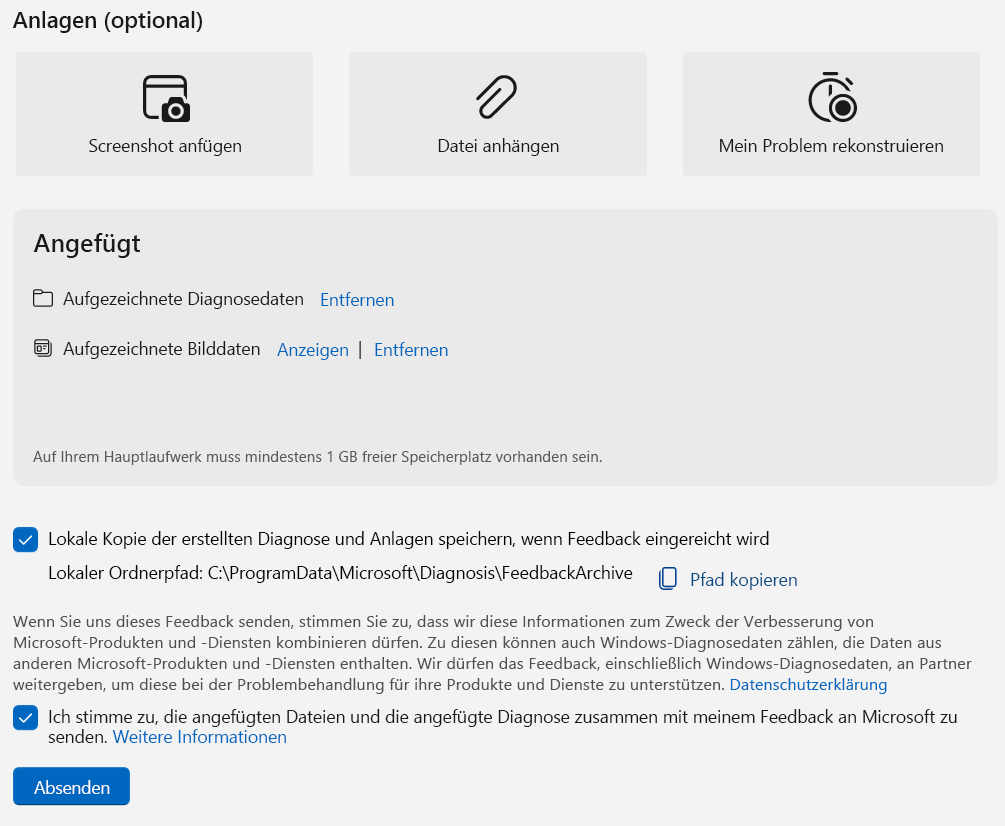Click the Aufgezeichnete Diagnosedaten text

(183, 299)
